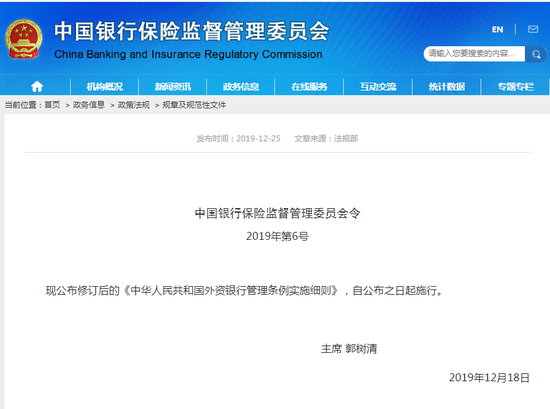Click the national emblem logo
Viewport: 550px width, 409px height.
[24, 39]
